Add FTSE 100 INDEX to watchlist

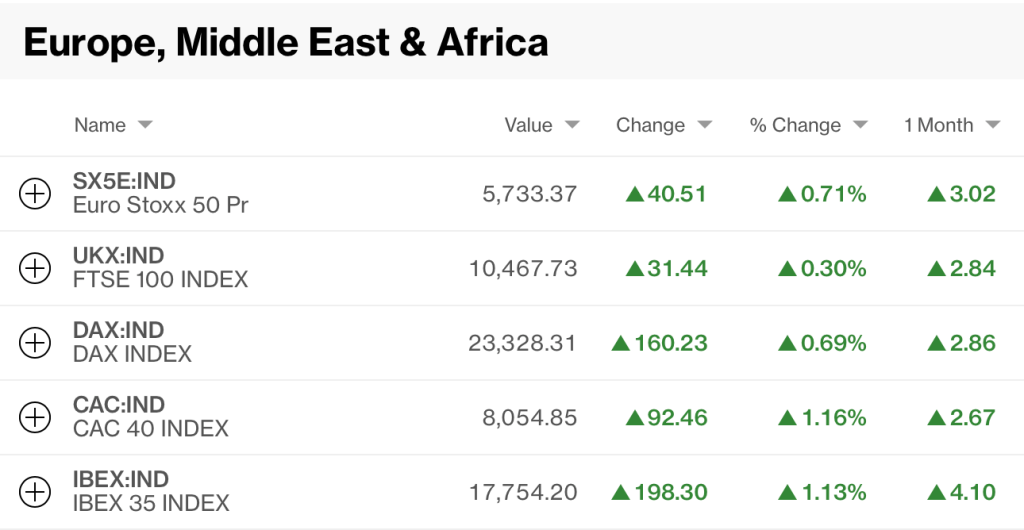(x=35, y=268)
